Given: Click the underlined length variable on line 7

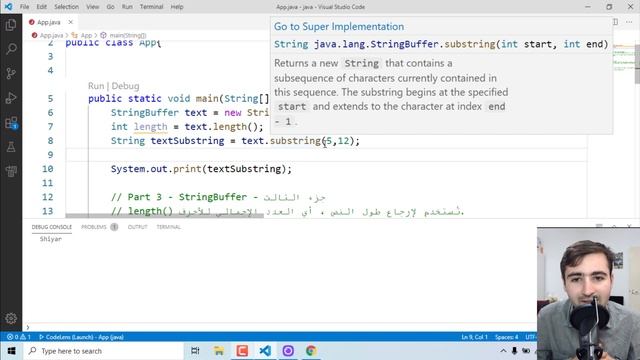Looking at the screenshot, I should point(151,127).
